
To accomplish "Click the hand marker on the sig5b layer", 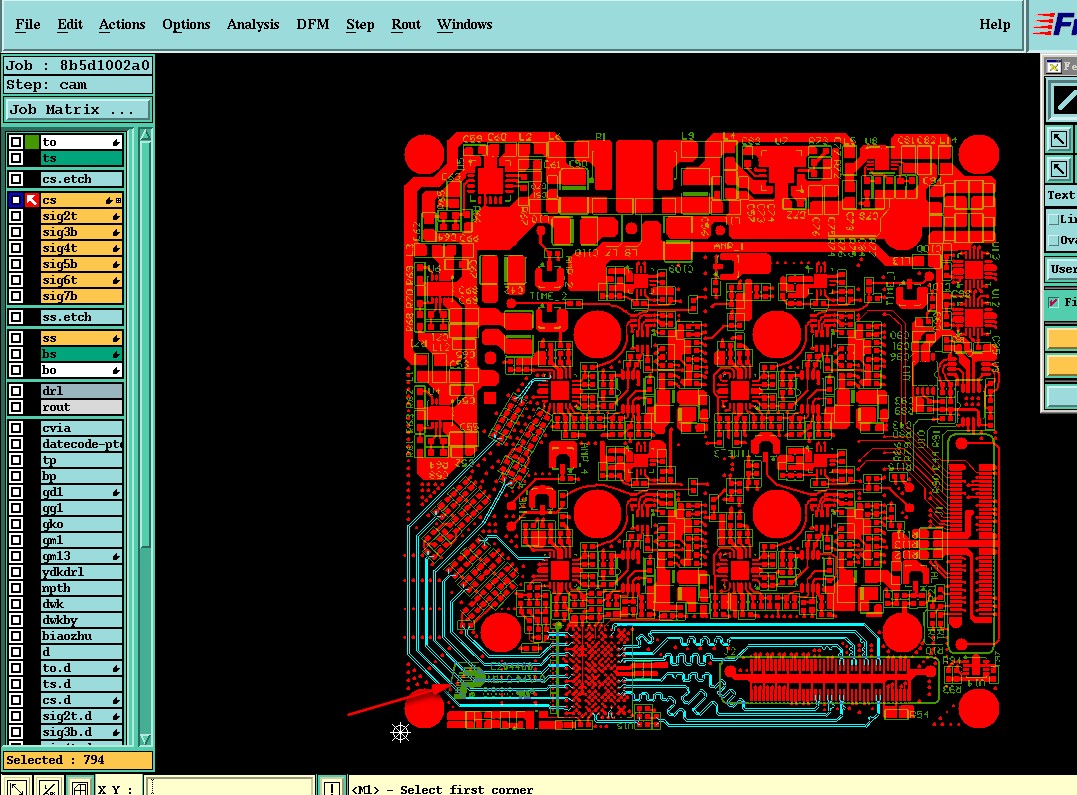I will (116, 265).
